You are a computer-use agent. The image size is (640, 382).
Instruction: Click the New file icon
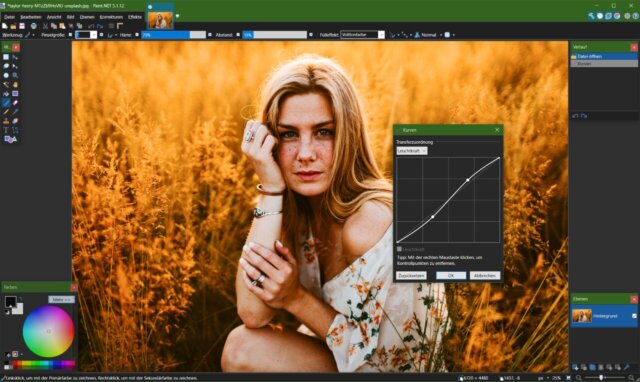4,26
